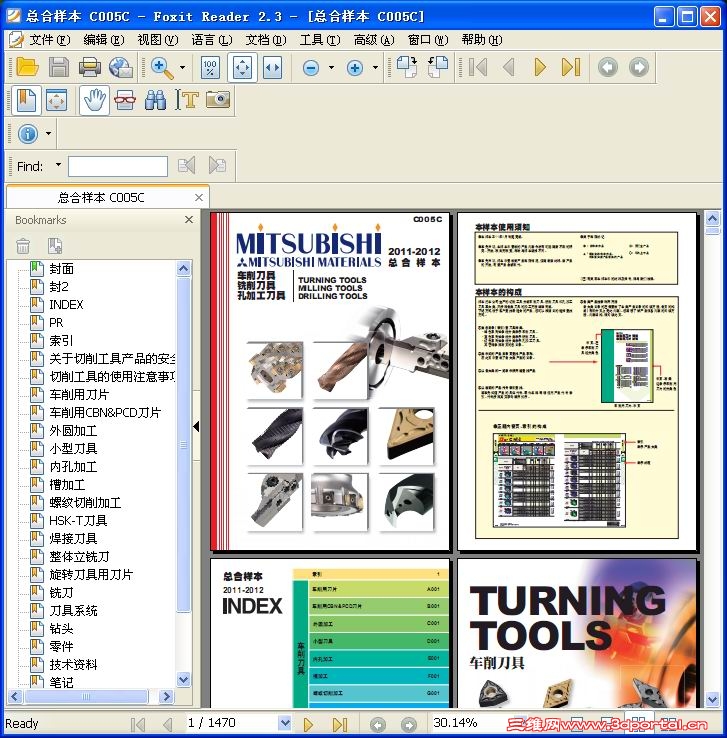727x738 pixels.
Task: Go to next view in toolbar
Action: click(x=639, y=67)
